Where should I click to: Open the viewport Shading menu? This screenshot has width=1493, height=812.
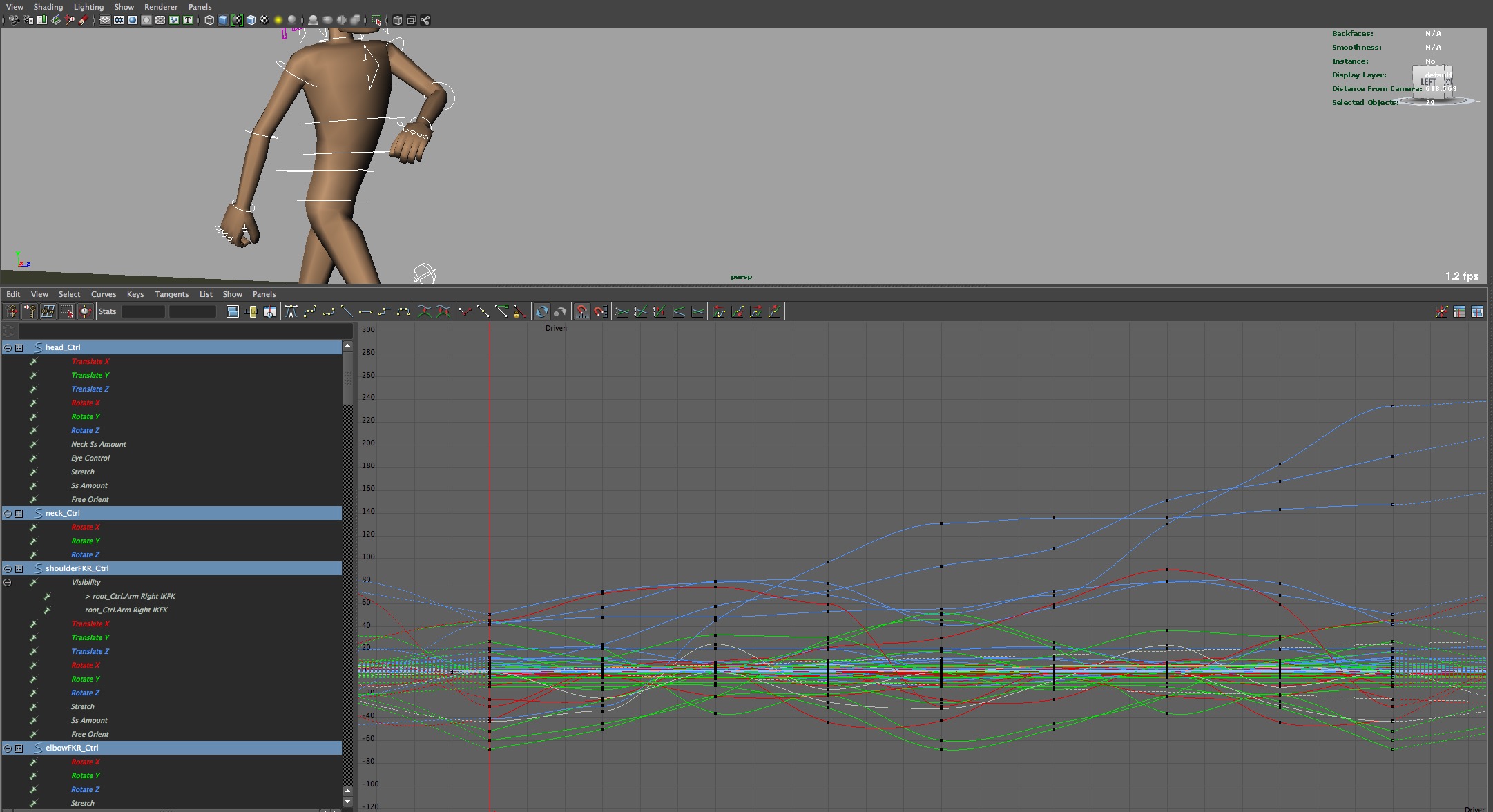(x=48, y=7)
